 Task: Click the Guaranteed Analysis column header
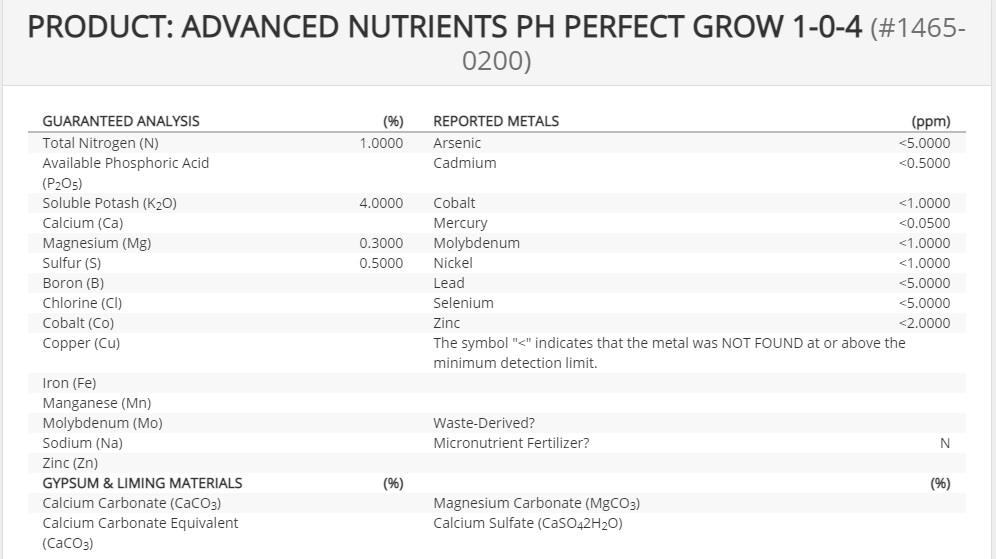[x=121, y=121]
